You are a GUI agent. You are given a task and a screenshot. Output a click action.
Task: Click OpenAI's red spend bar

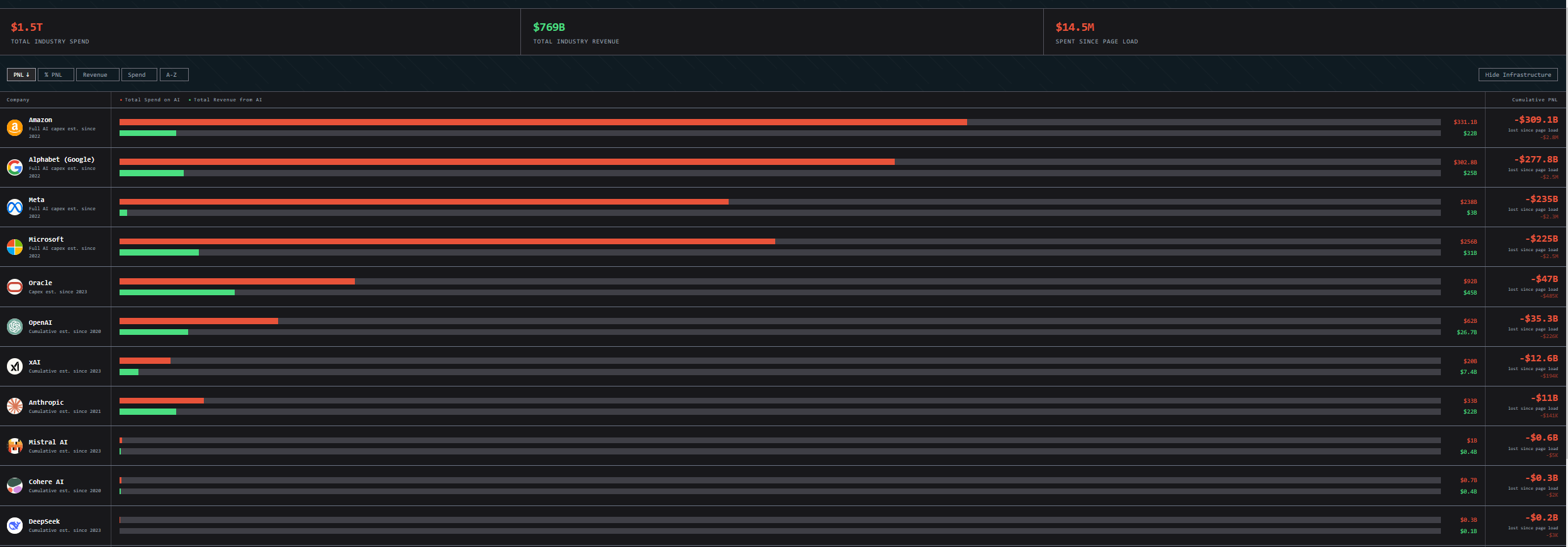pos(199,321)
